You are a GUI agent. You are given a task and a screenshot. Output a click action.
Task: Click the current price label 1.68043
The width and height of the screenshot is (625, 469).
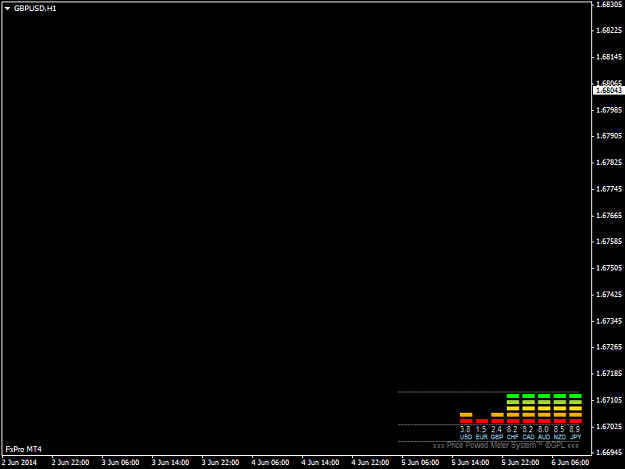pyautogui.click(x=609, y=90)
